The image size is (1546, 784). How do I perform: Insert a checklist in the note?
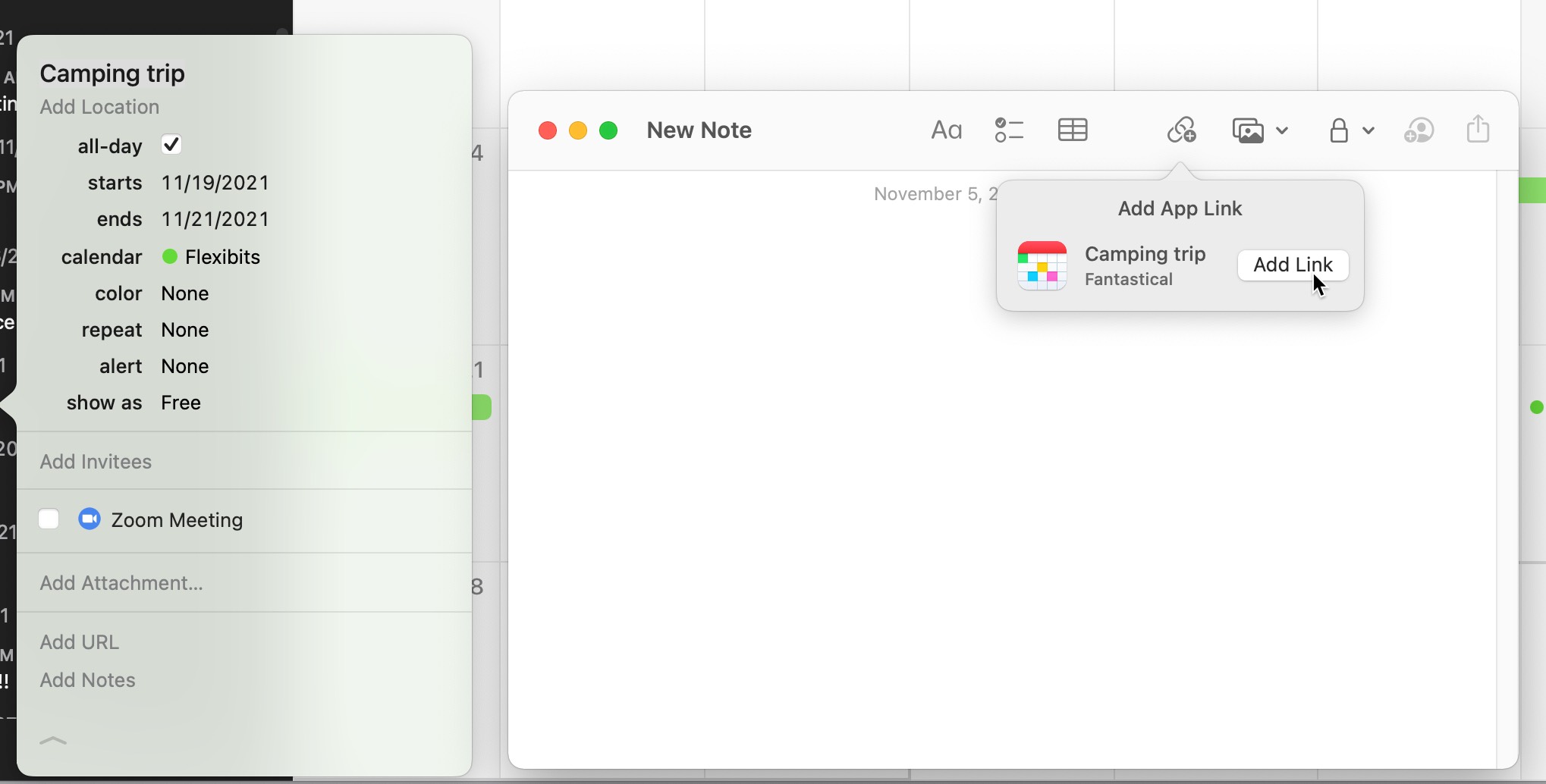1009,130
